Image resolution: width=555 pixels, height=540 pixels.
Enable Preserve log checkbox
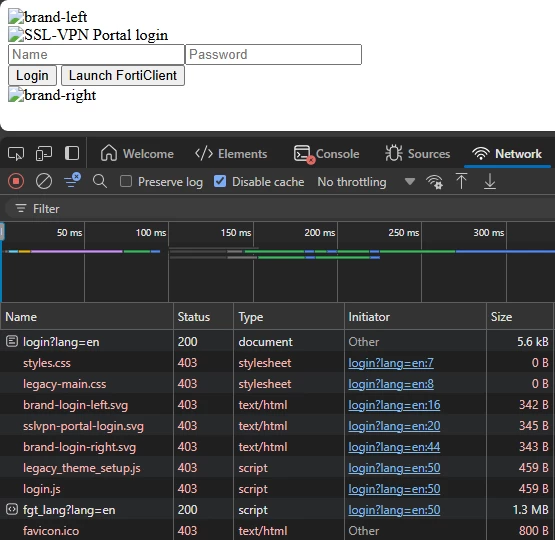coord(126,182)
